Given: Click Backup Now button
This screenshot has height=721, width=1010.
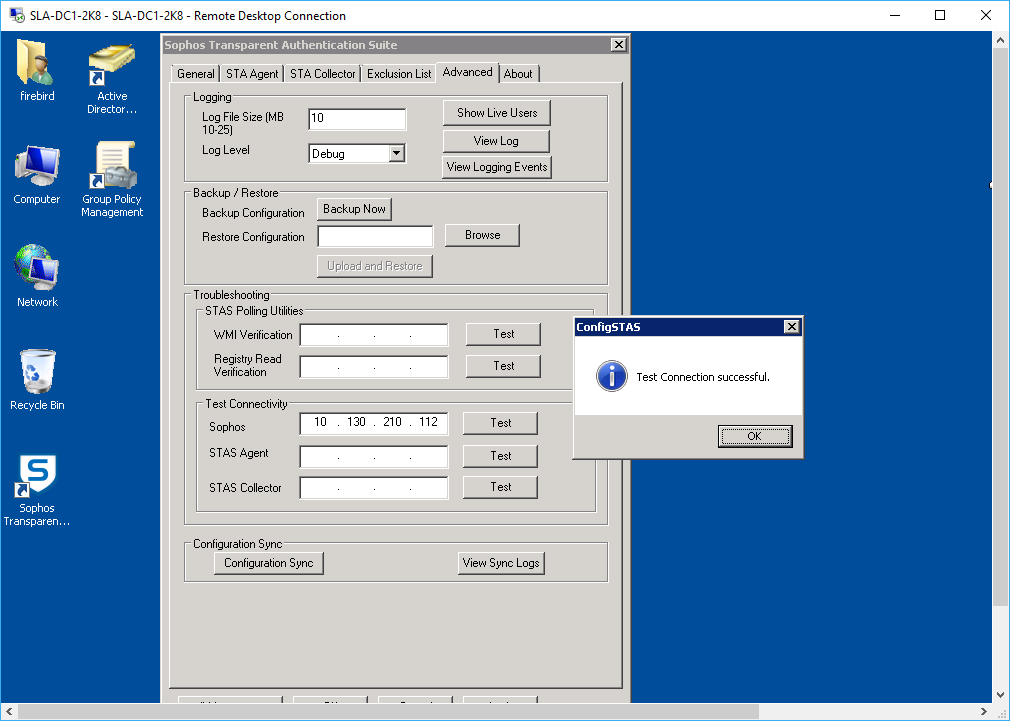Looking at the screenshot, I should (354, 209).
